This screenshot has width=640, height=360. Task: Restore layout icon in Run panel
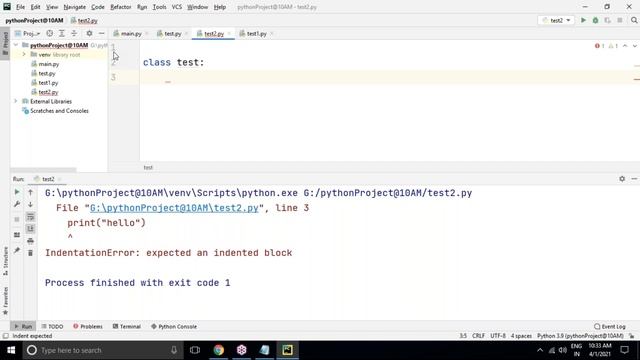click(17, 235)
